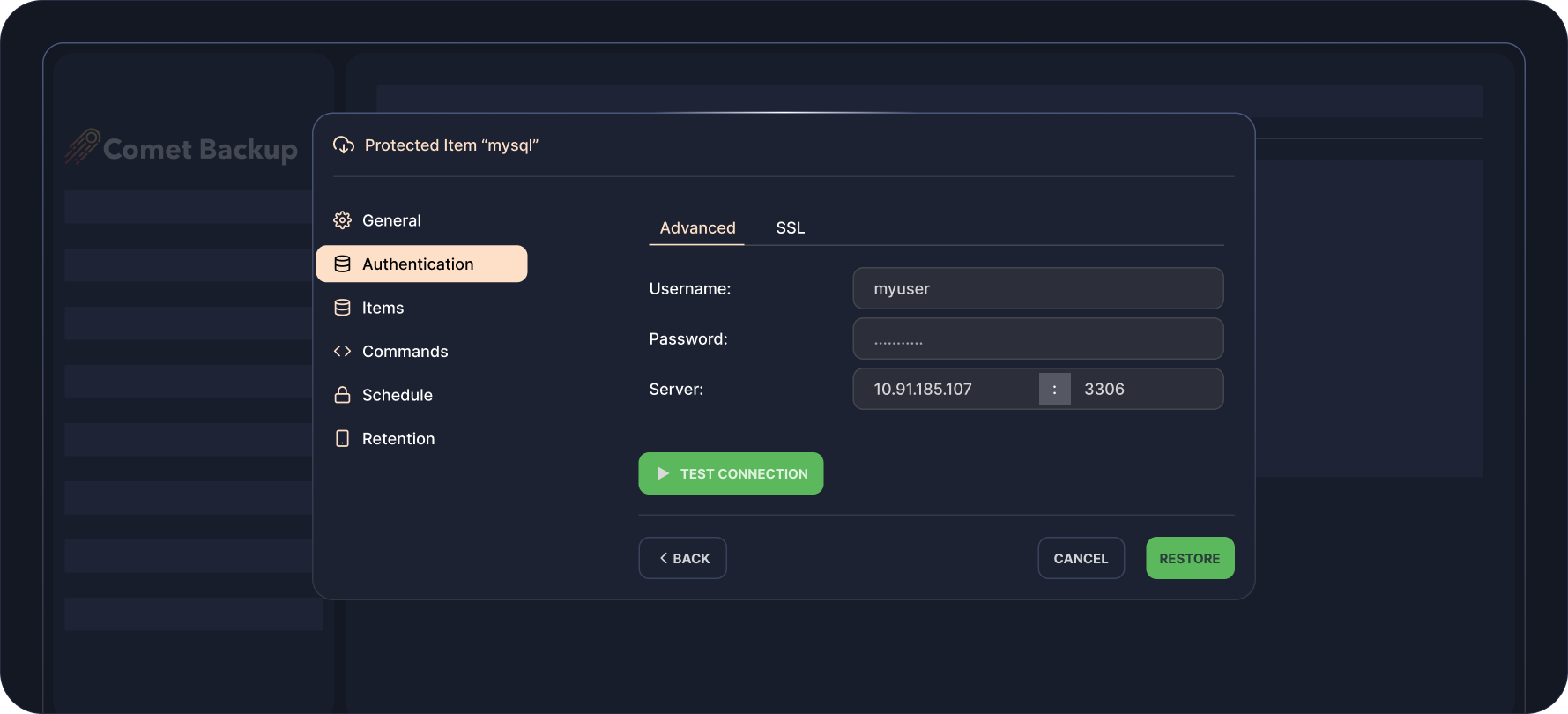The height and width of the screenshot is (714, 1568).
Task: Click the Comet Backup rocket logo
Action: coord(82,147)
